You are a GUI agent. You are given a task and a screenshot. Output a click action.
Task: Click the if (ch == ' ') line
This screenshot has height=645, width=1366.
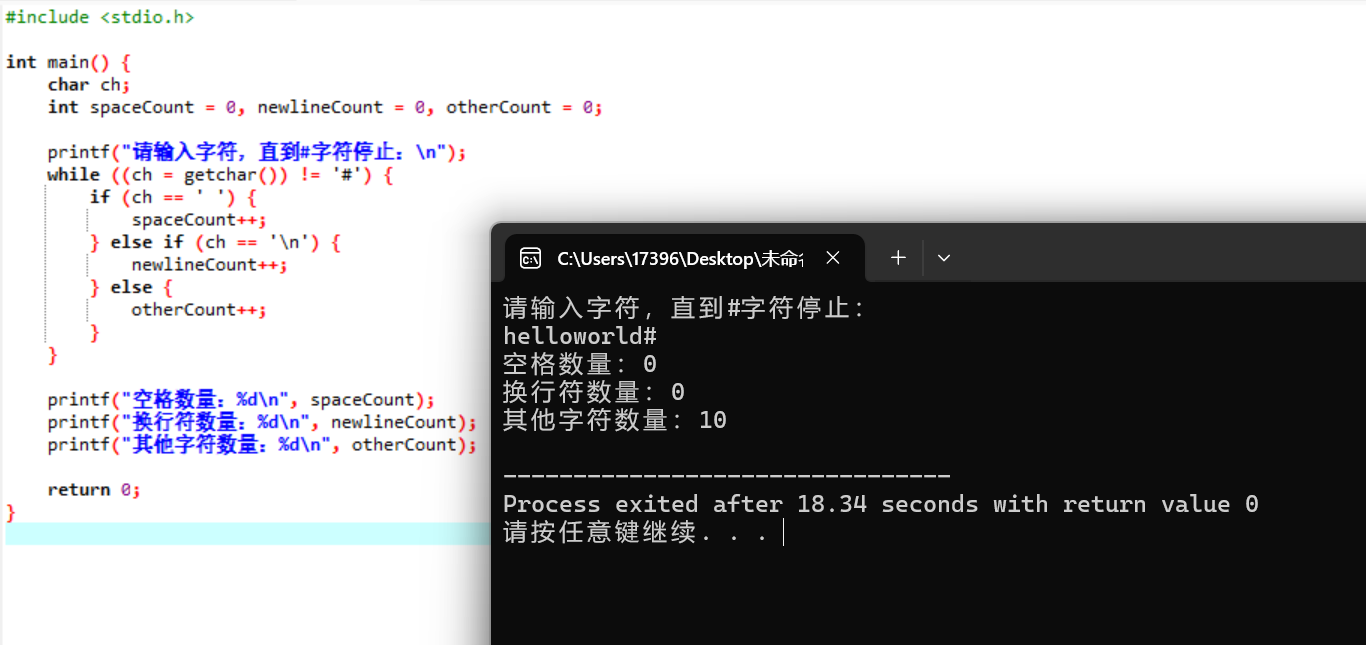pyautogui.click(x=173, y=197)
